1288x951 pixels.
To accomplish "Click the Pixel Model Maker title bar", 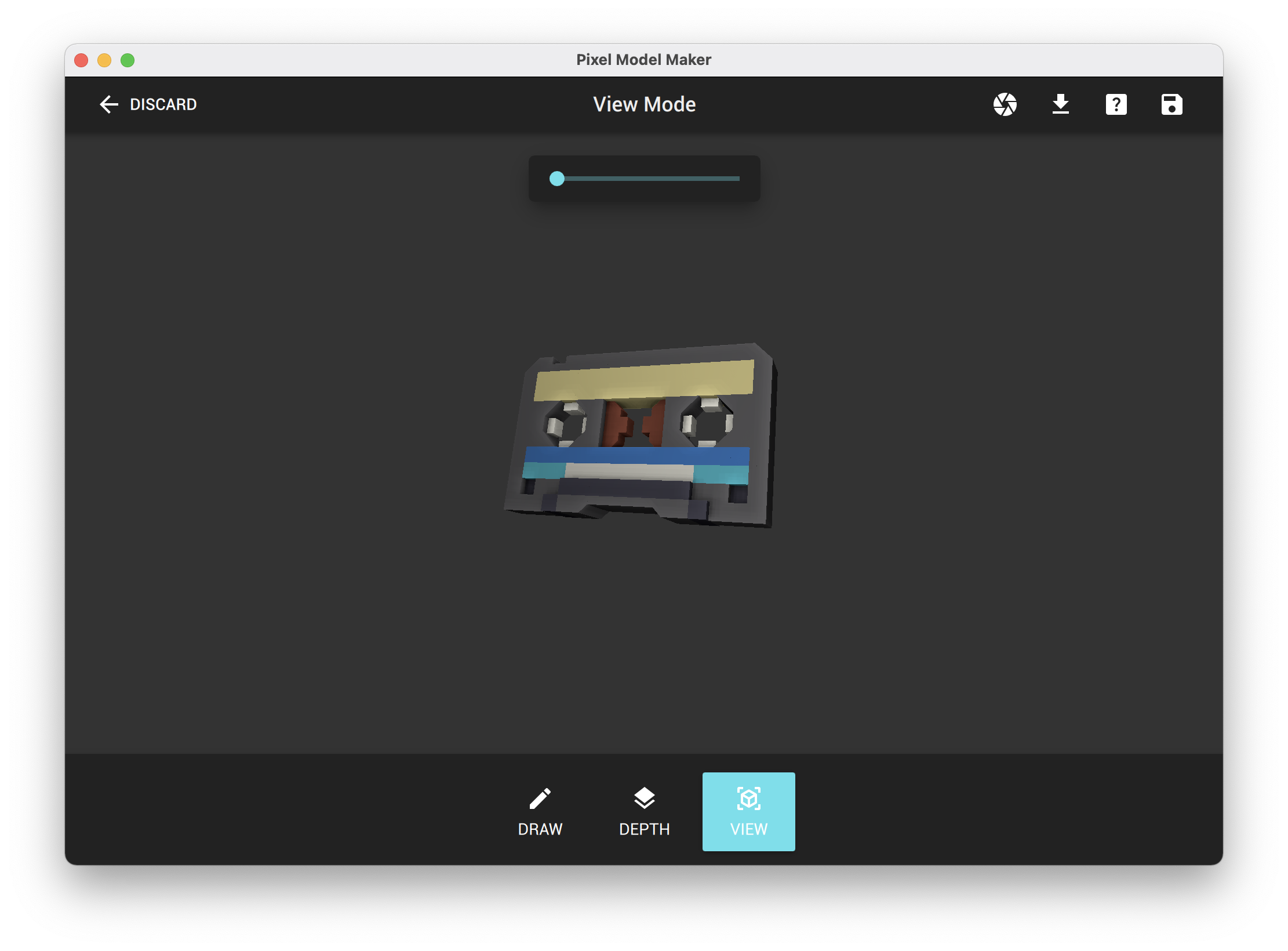I will click(643, 60).
